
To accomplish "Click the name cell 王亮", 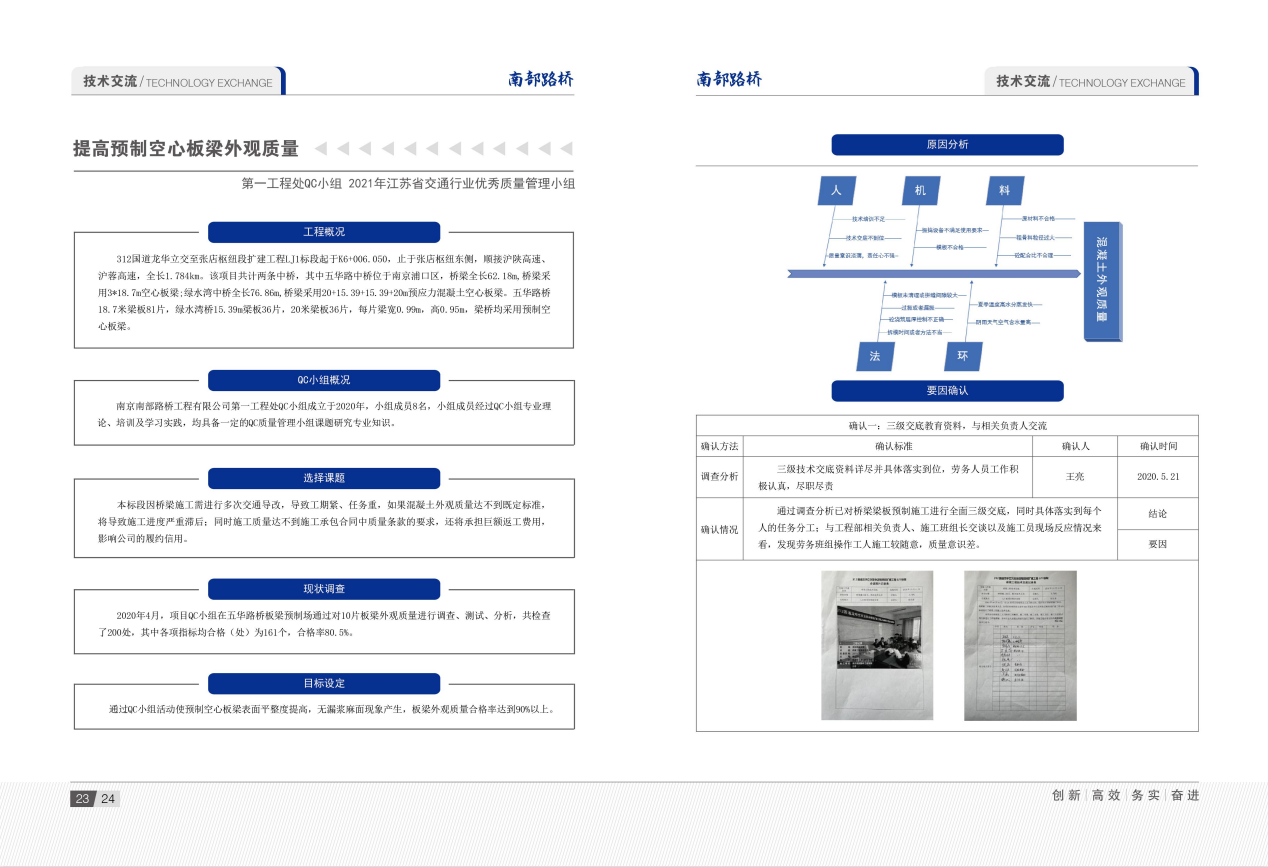I will point(1075,477).
